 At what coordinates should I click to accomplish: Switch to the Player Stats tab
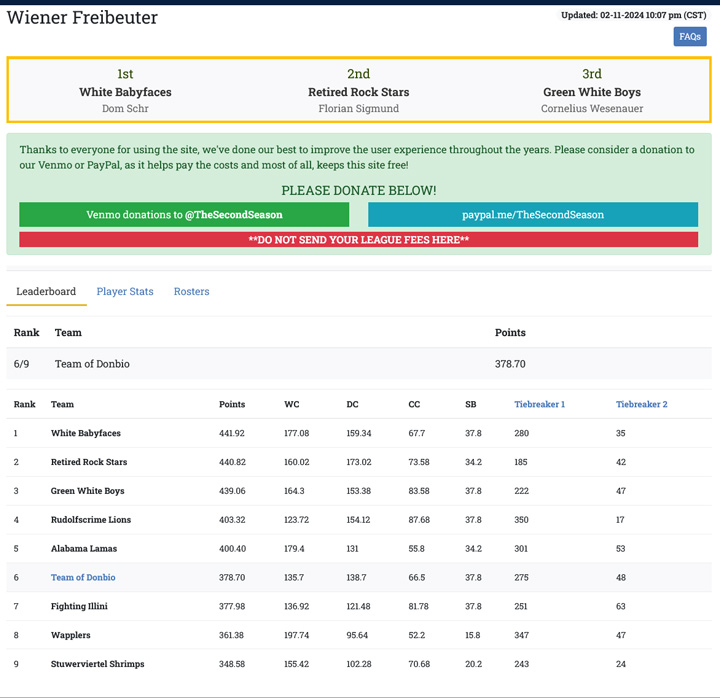(x=125, y=292)
